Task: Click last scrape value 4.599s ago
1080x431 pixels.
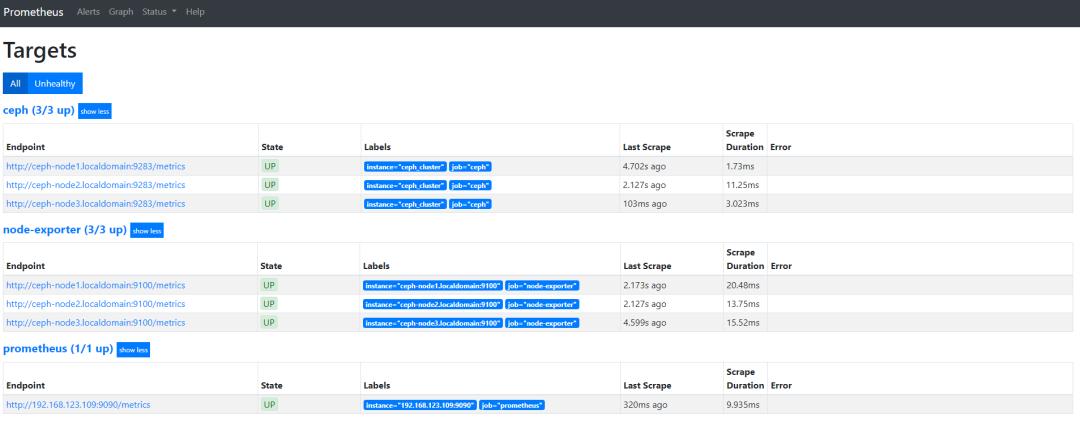Action: pyautogui.click(x=645, y=322)
